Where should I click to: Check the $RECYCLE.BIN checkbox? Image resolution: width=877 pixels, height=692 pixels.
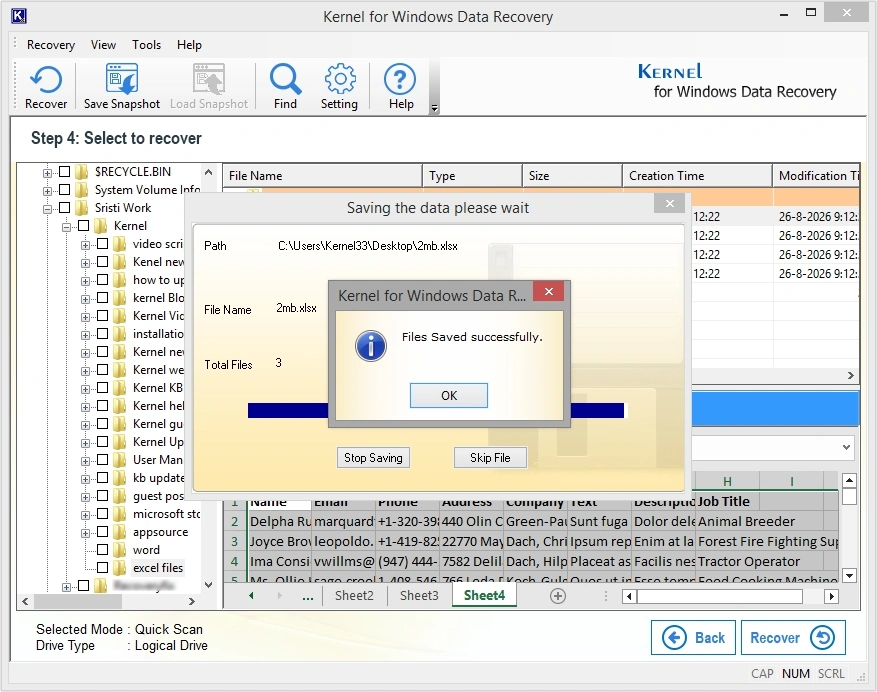point(65,171)
